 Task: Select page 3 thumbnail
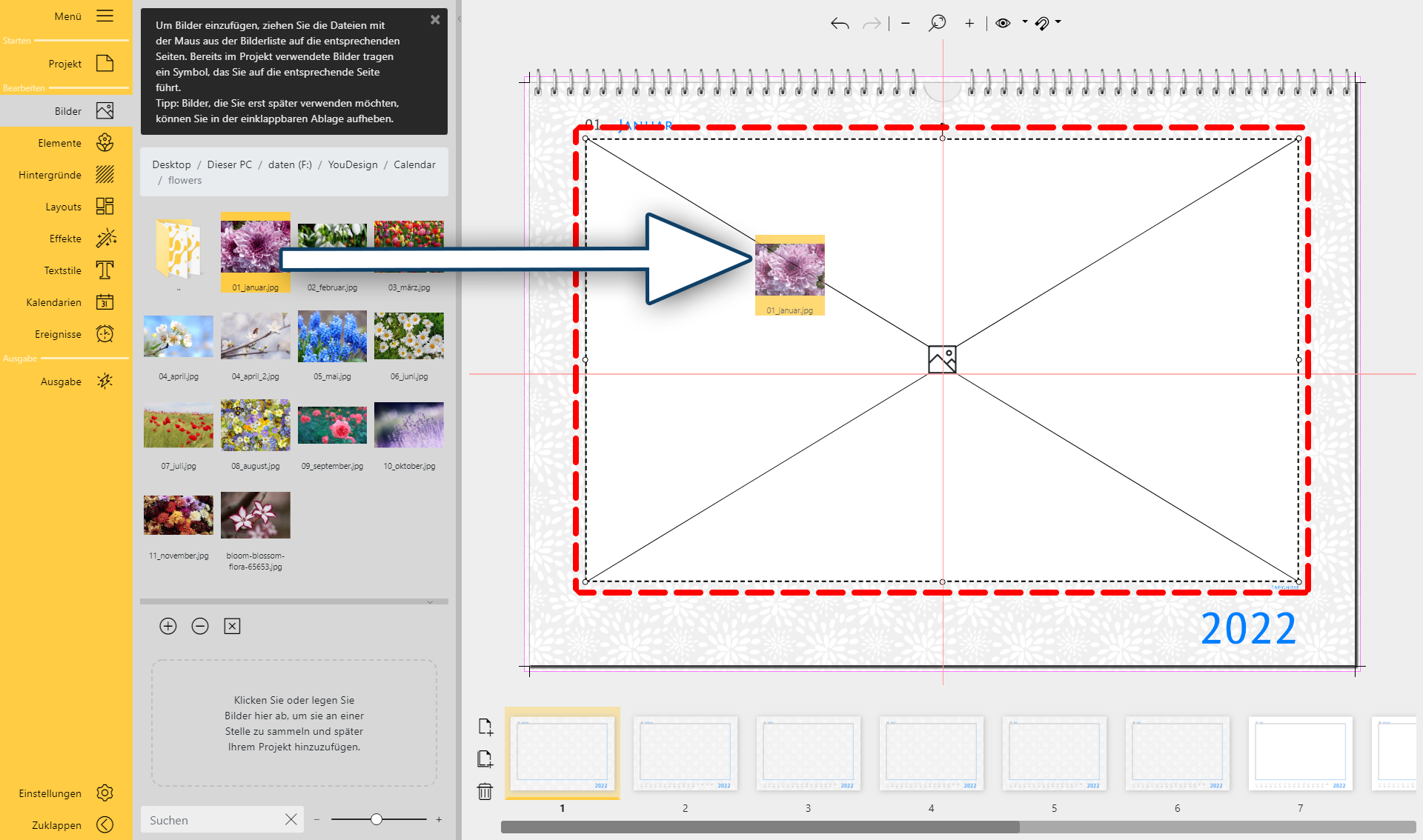coord(808,754)
